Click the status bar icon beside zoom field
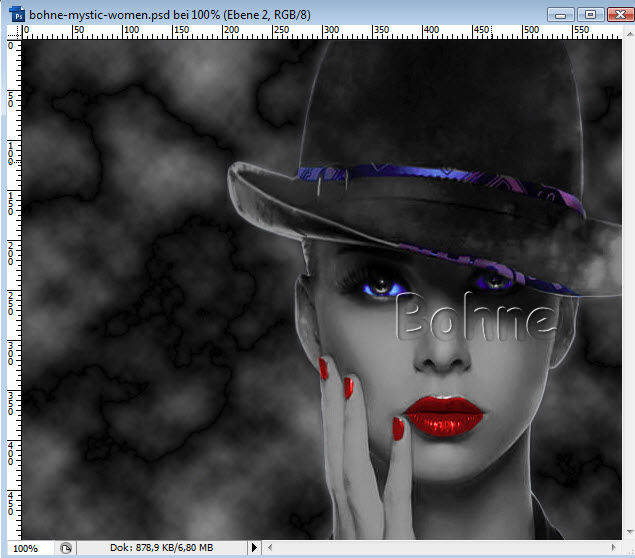The image size is (635, 558). 66,548
